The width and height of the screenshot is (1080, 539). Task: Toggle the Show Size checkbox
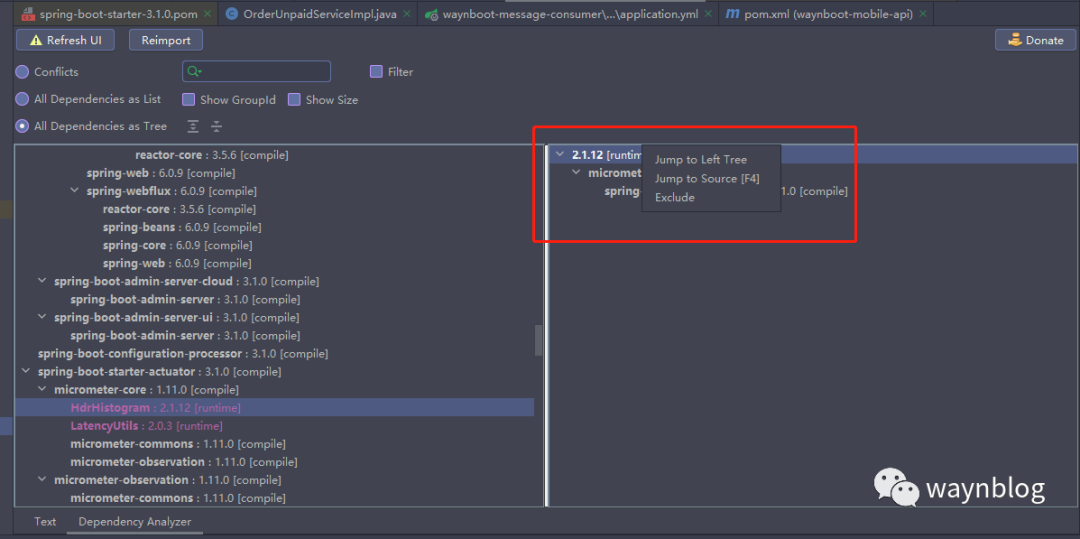pos(294,100)
